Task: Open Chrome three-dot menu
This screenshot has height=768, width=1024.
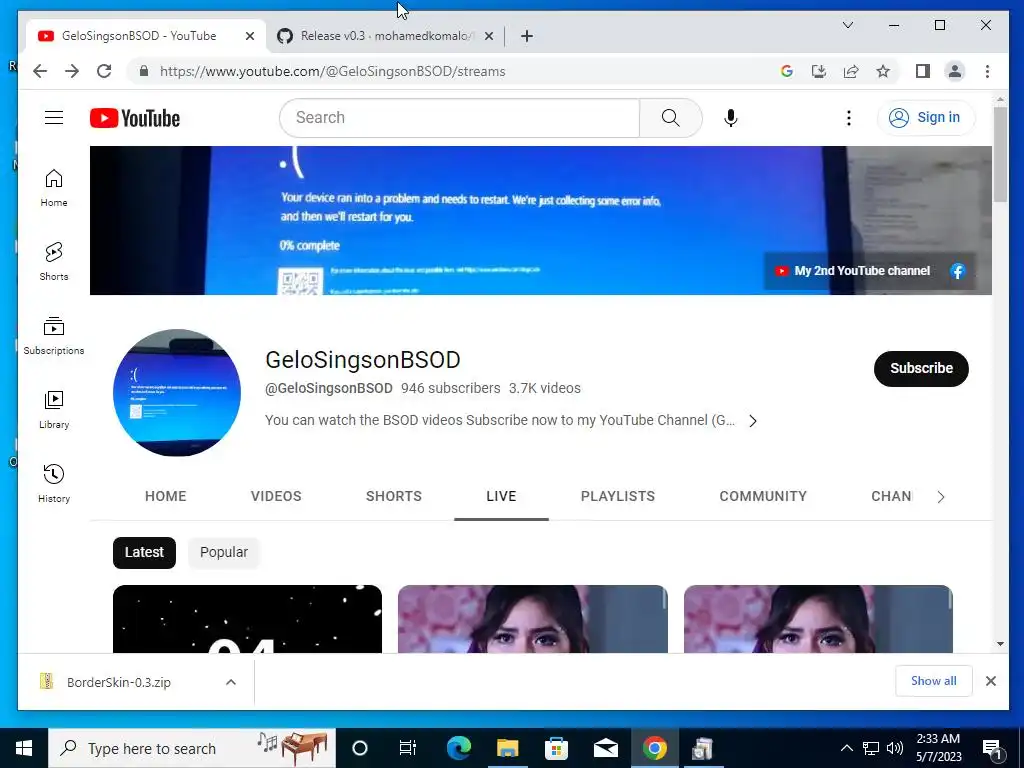Action: tap(987, 71)
